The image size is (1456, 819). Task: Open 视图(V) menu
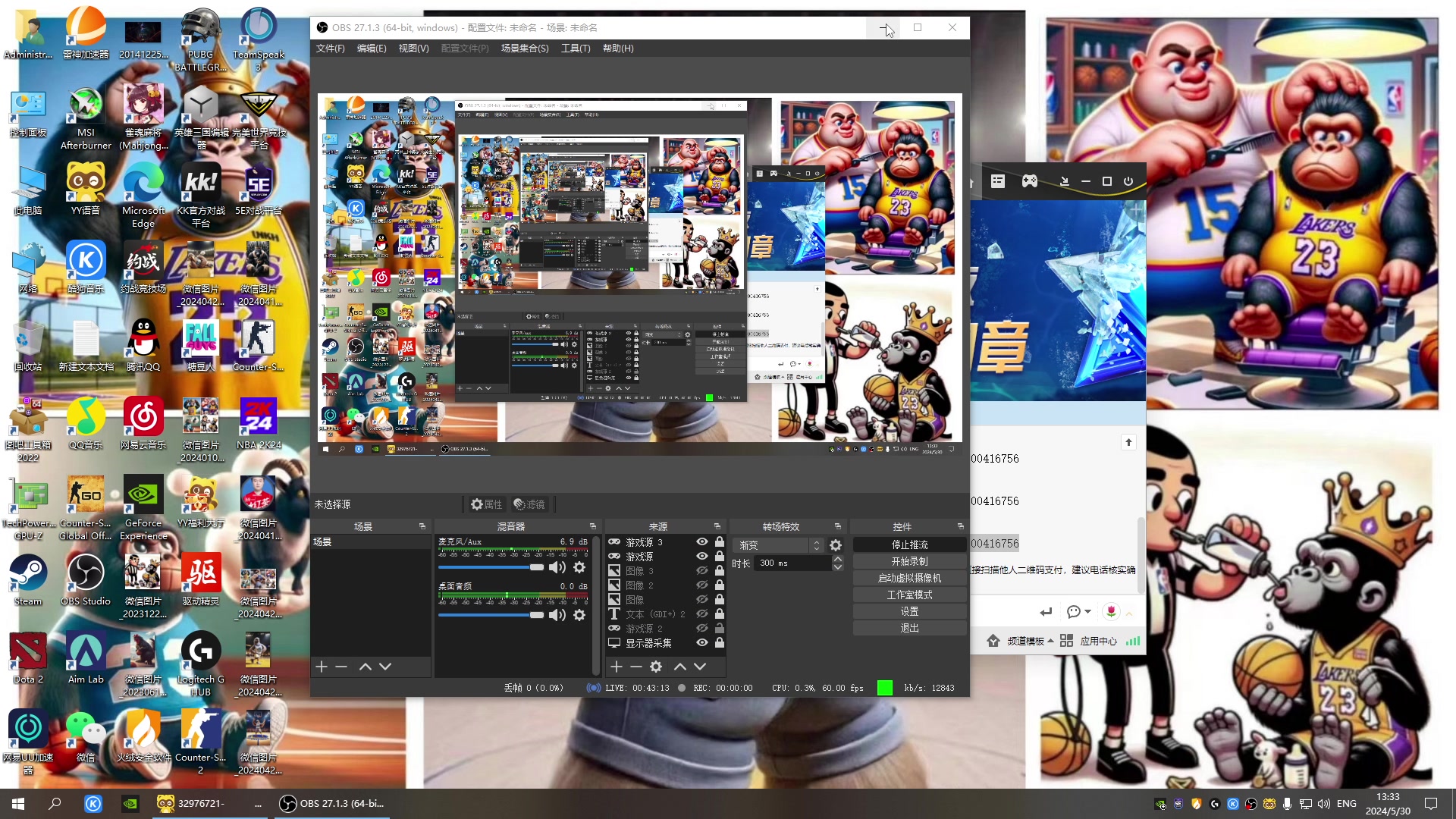413,49
